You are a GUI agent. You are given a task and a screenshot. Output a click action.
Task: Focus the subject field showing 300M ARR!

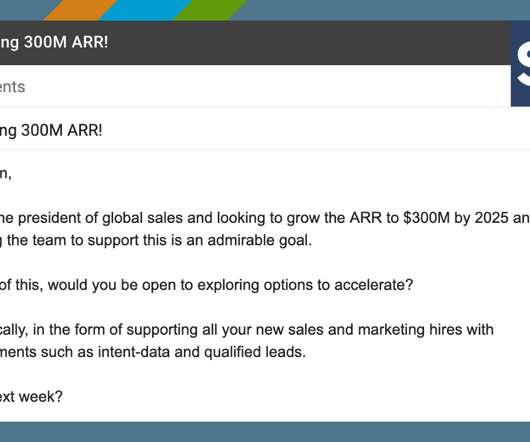[x=265, y=130]
